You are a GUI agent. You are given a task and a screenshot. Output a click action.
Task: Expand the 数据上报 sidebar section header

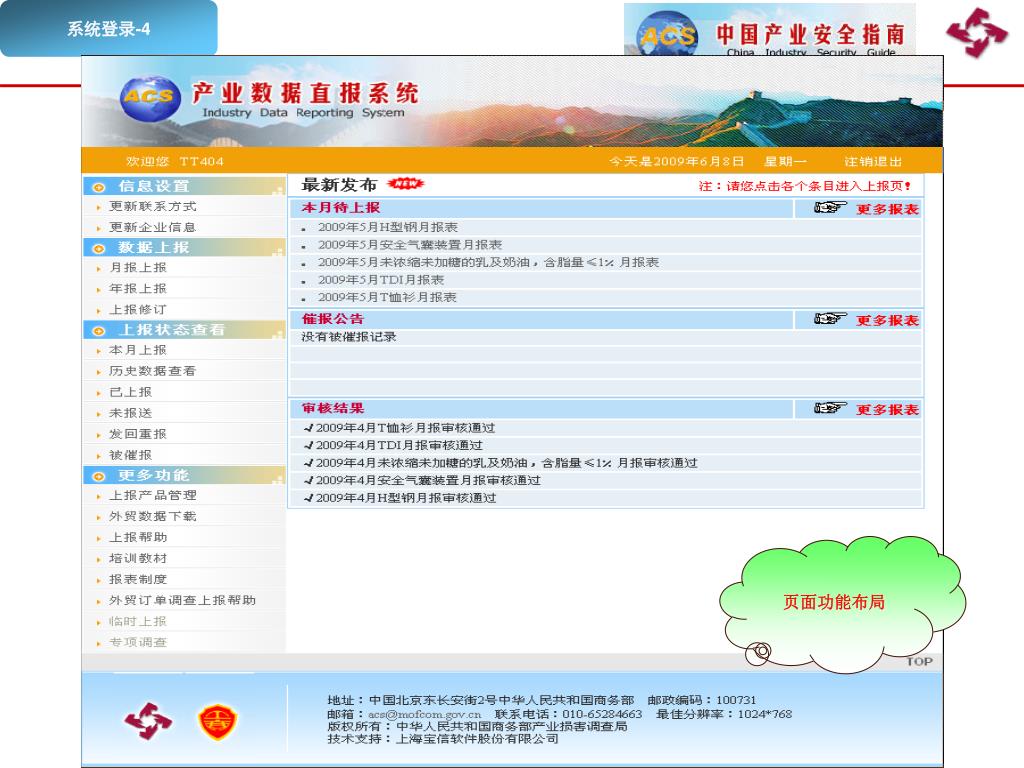153,247
